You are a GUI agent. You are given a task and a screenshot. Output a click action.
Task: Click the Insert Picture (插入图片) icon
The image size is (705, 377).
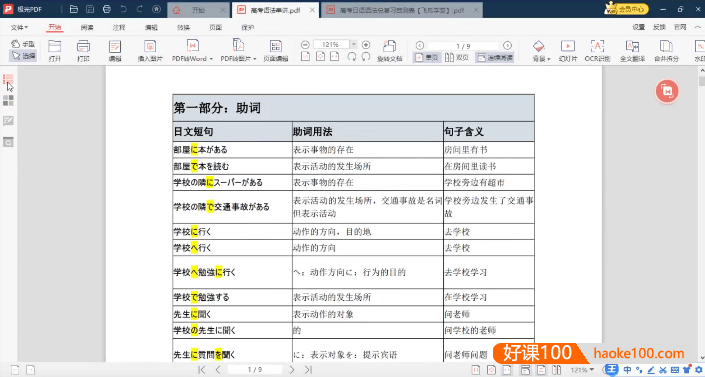click(150, 50)
